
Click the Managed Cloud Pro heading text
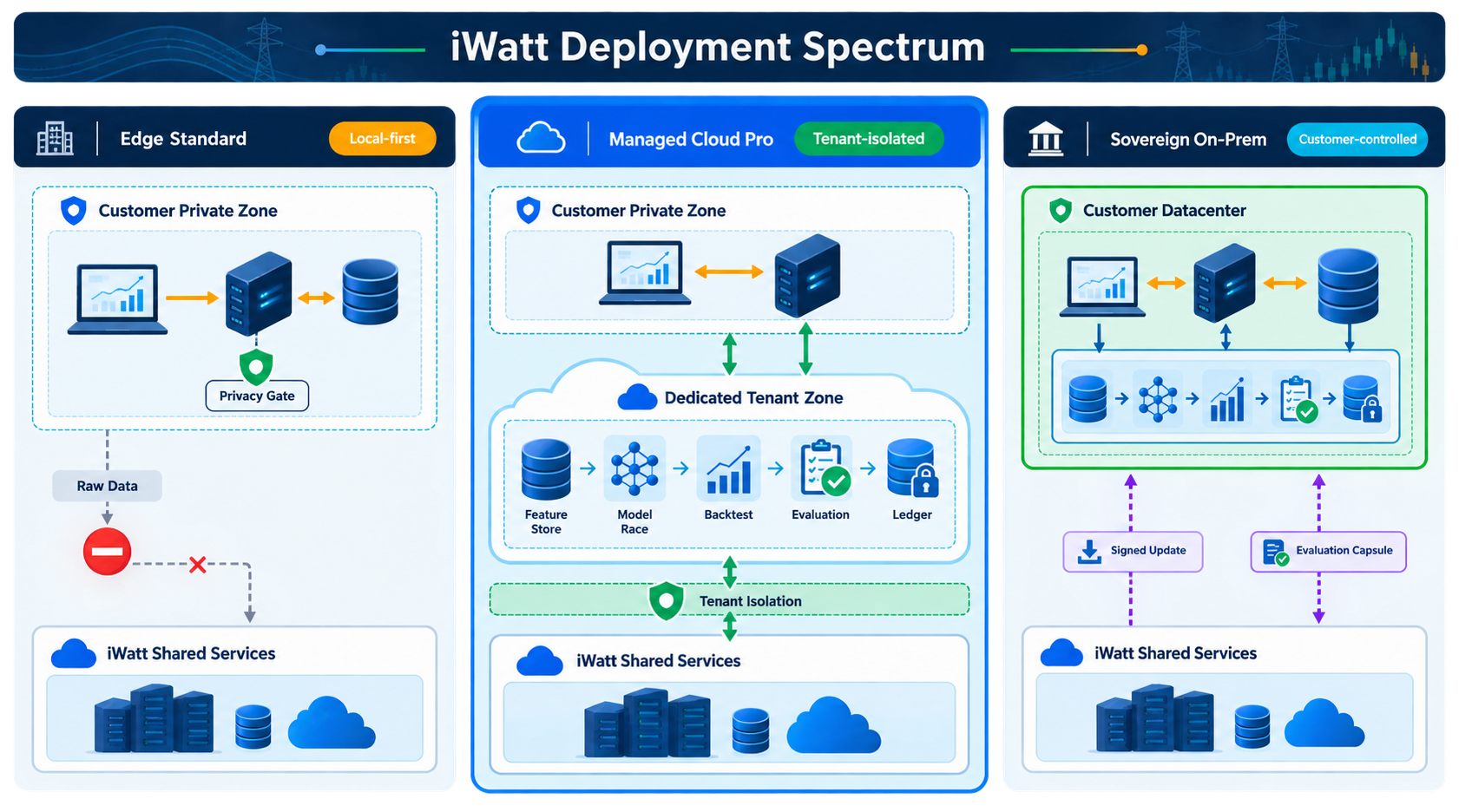[x=691, y=139]
